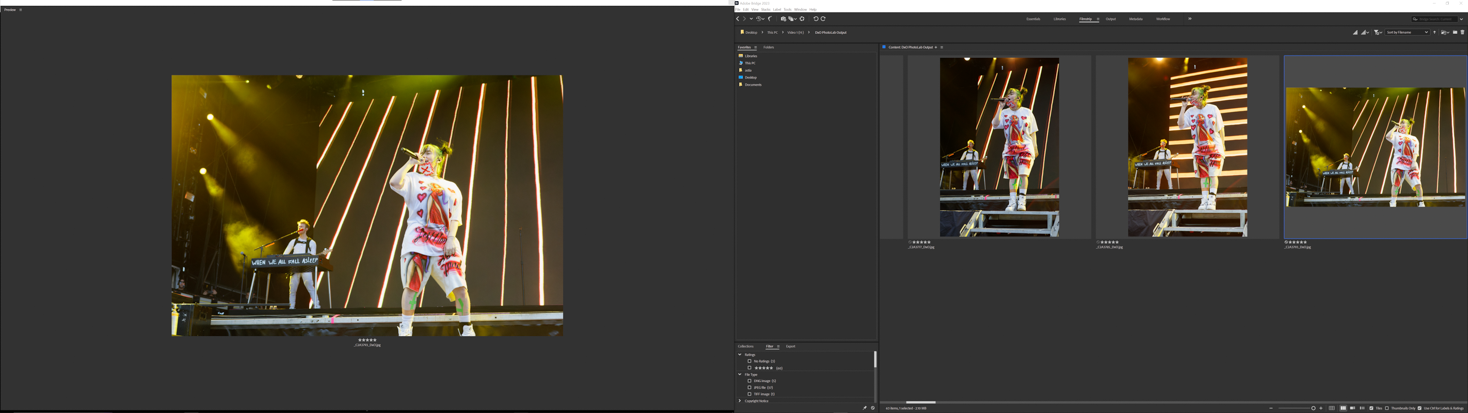Open the Edit menu
The image size is (1468, 413).
click(746, 9)
